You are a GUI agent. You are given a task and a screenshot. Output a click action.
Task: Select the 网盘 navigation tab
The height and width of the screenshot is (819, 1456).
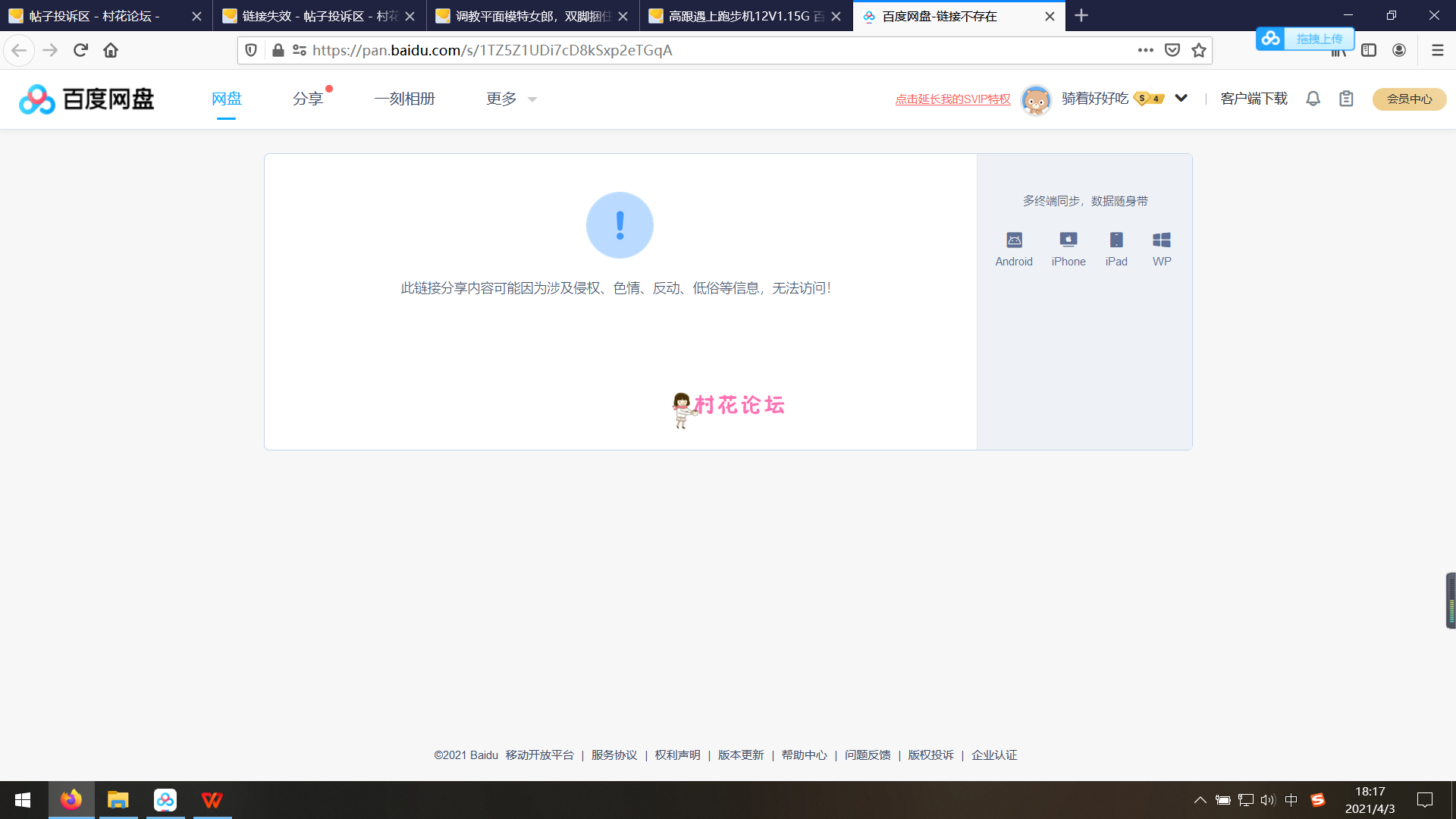coord(226,99)
